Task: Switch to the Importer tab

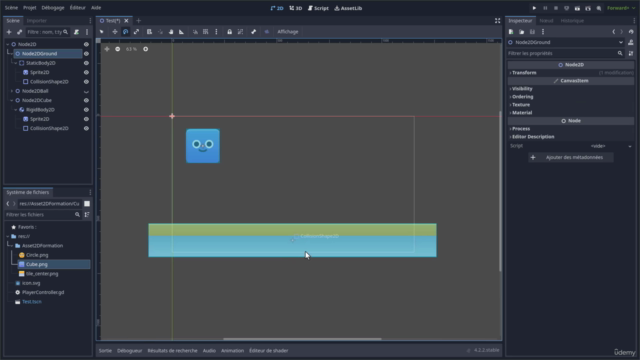Action: point(37,20)
